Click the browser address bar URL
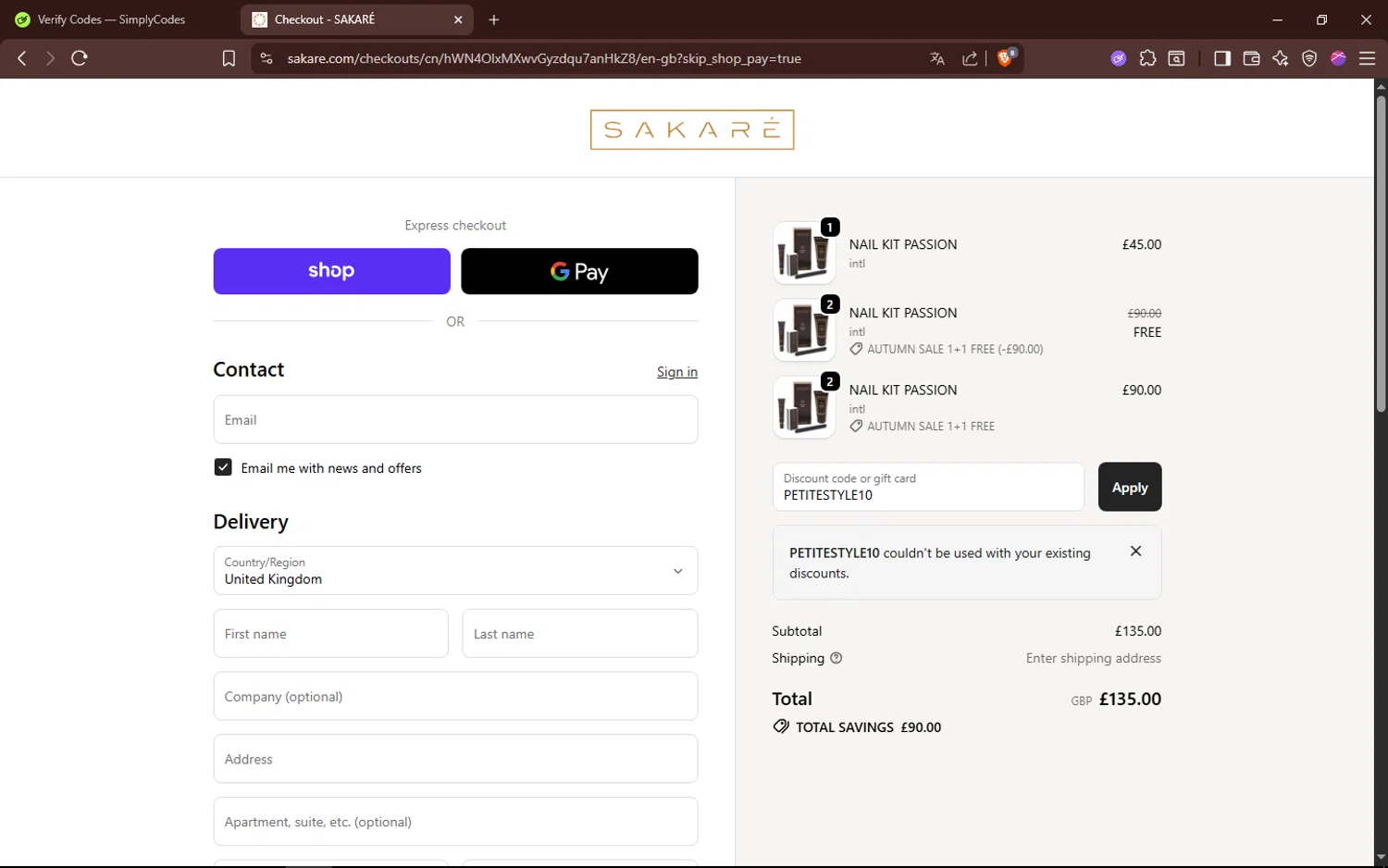The width and height of the screenshot is (1388, 868). (x=544, y=58)
